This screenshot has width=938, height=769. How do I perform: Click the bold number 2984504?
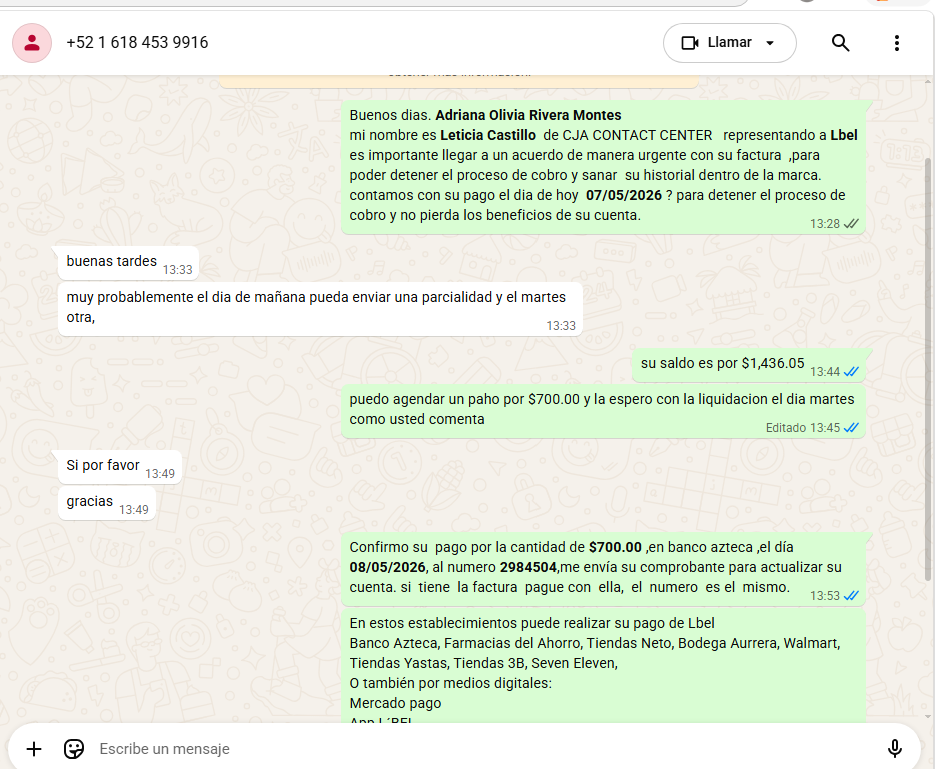[528, 567]
